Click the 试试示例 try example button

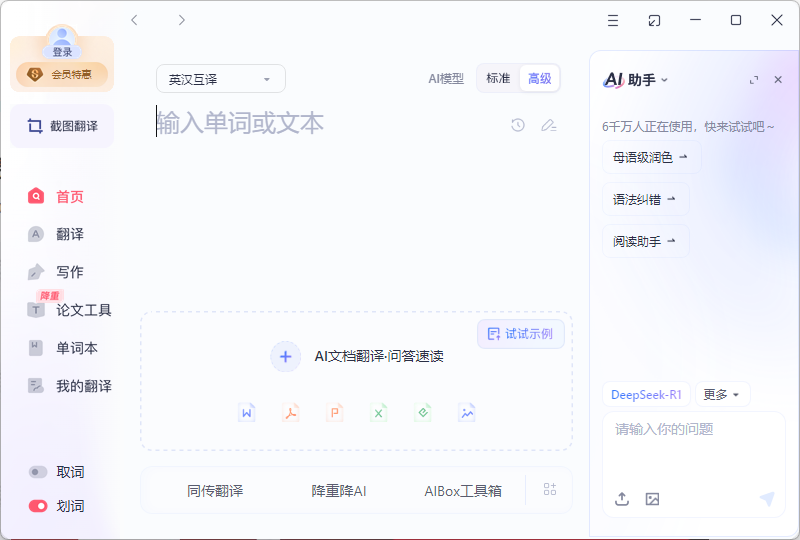[x=521, y=334]
